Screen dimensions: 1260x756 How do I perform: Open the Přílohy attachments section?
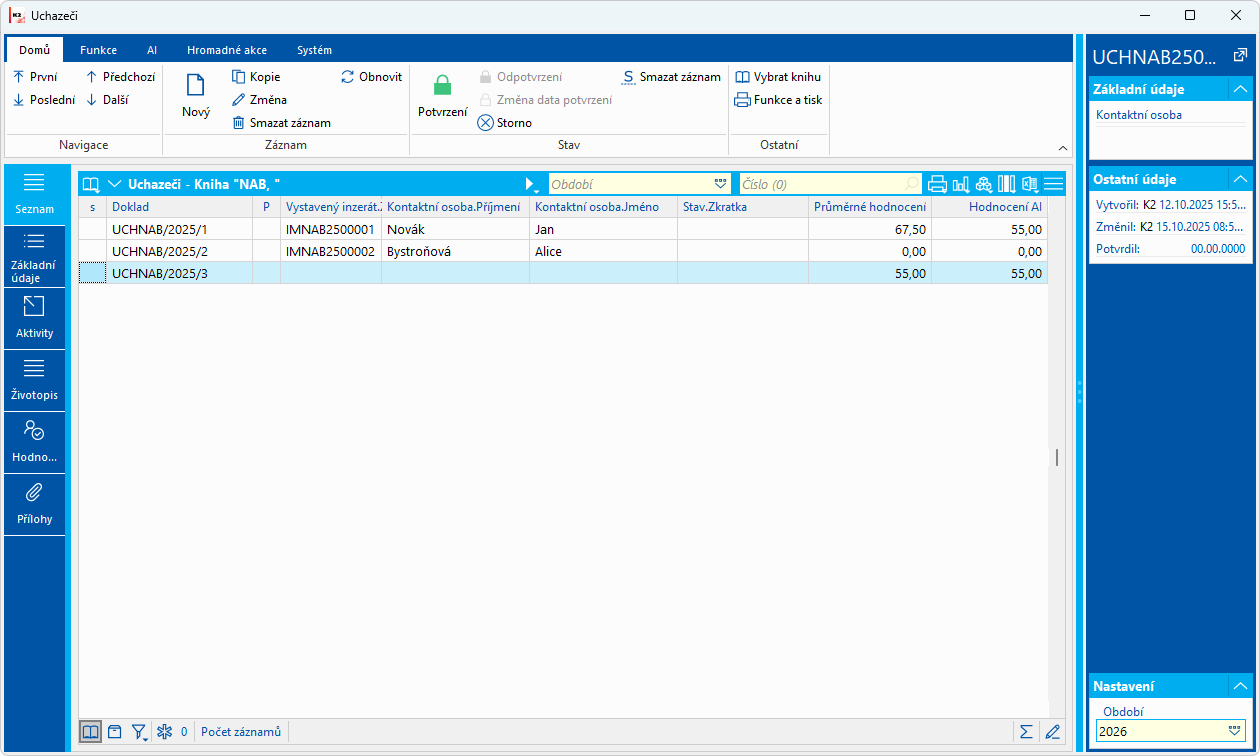[35, 505]
